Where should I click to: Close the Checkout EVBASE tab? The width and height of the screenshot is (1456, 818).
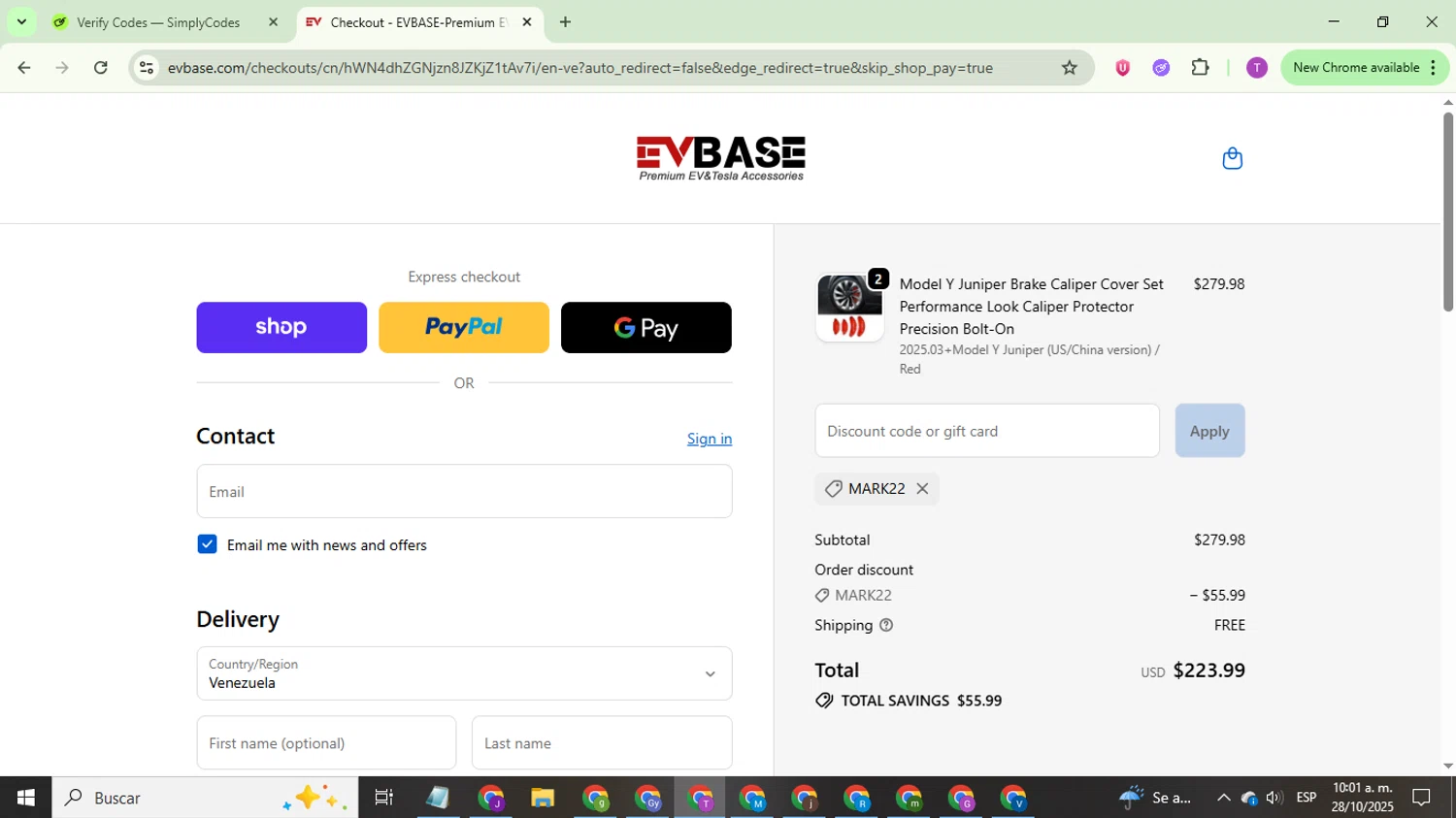click(x=527, y=21)
